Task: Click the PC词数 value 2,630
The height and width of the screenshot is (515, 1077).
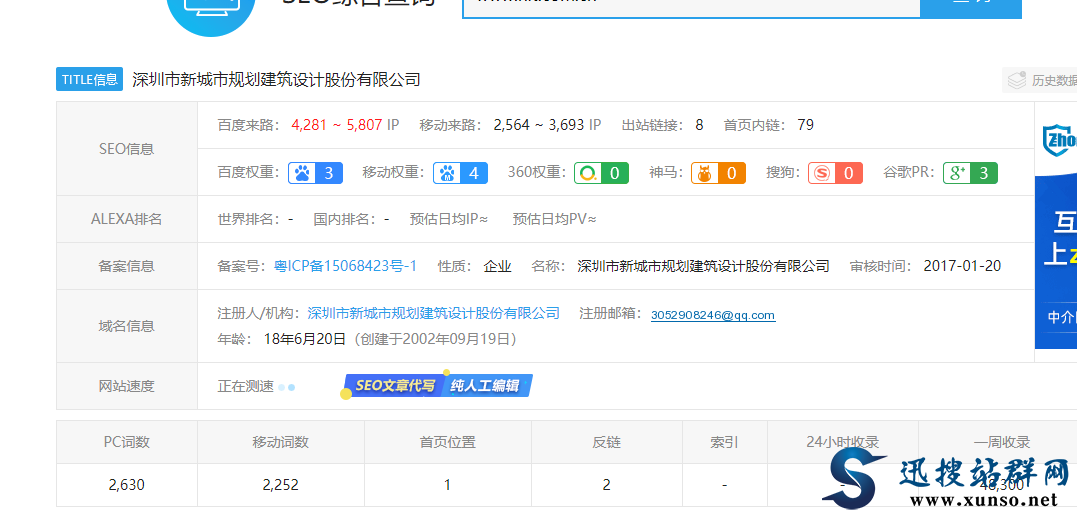Action: coord(126,485)
